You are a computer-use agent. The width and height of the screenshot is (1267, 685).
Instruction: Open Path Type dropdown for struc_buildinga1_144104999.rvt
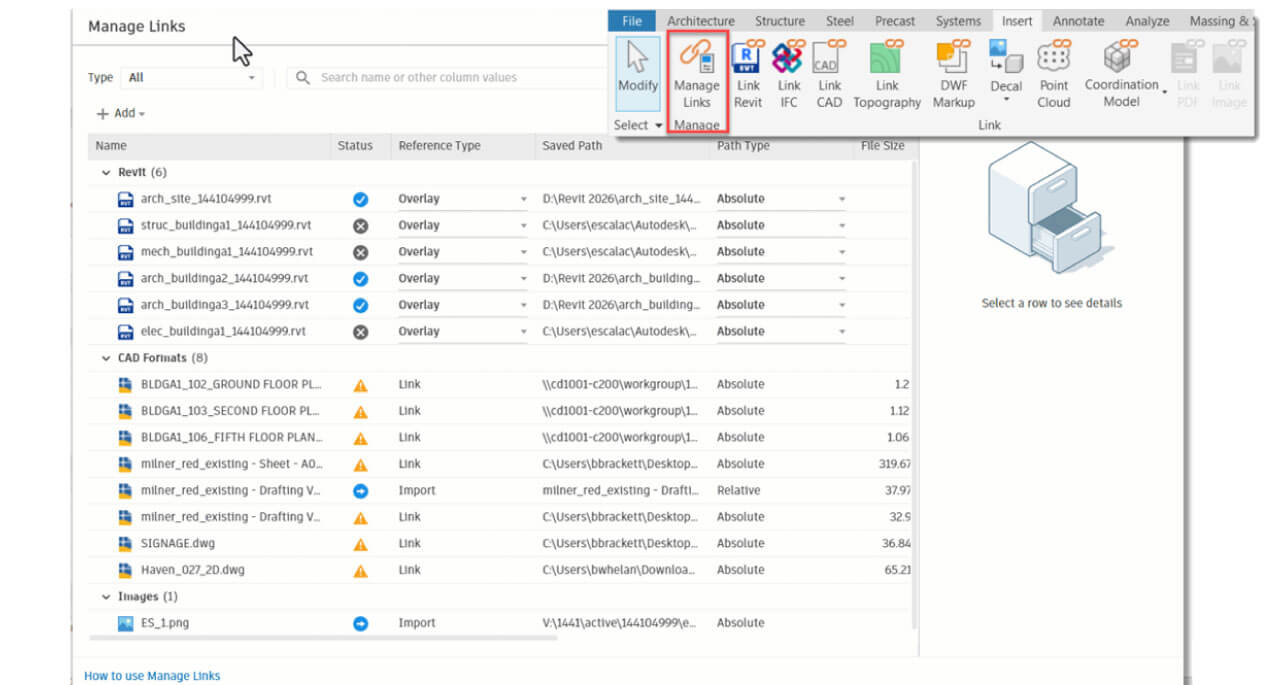click(x=780, y=225)
